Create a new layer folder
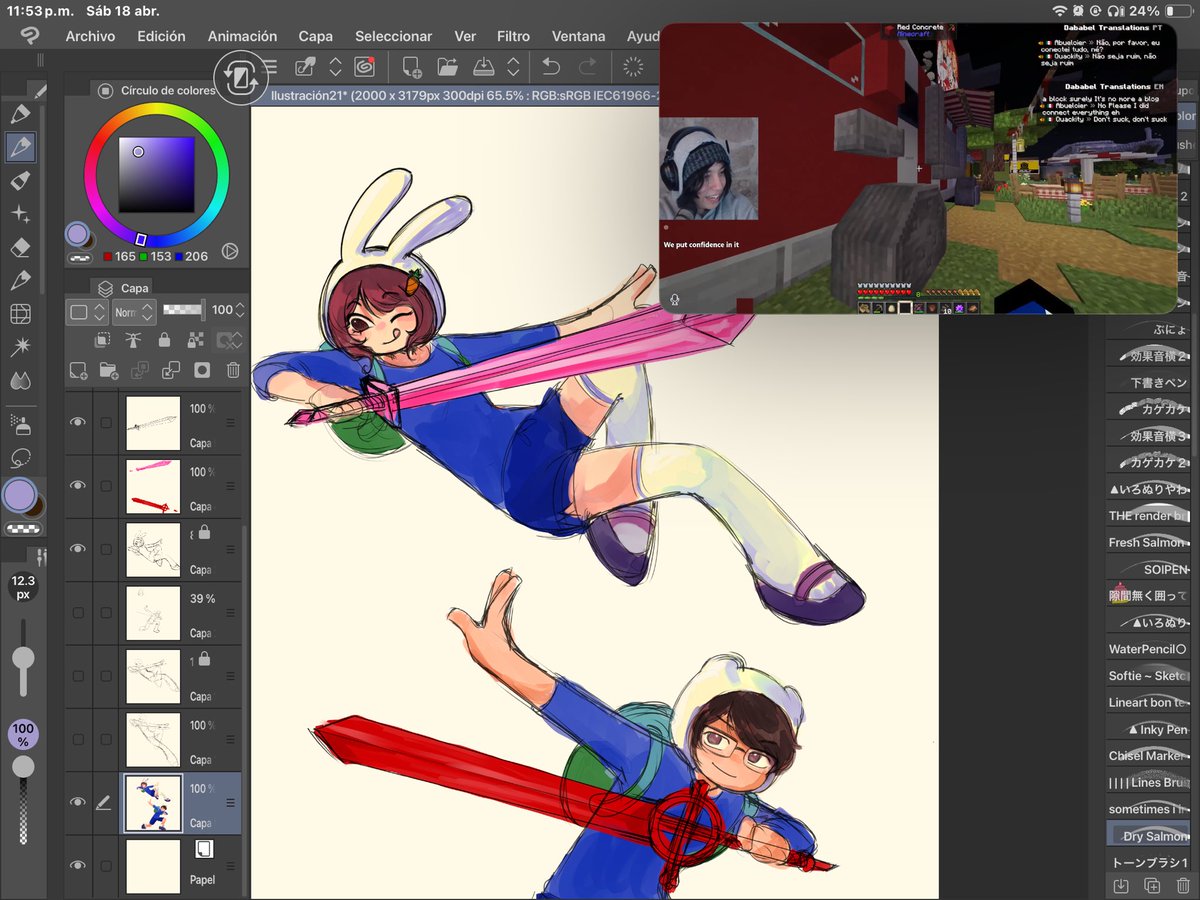This screenshot has width=1200, height=900. [x=109, y=370]
